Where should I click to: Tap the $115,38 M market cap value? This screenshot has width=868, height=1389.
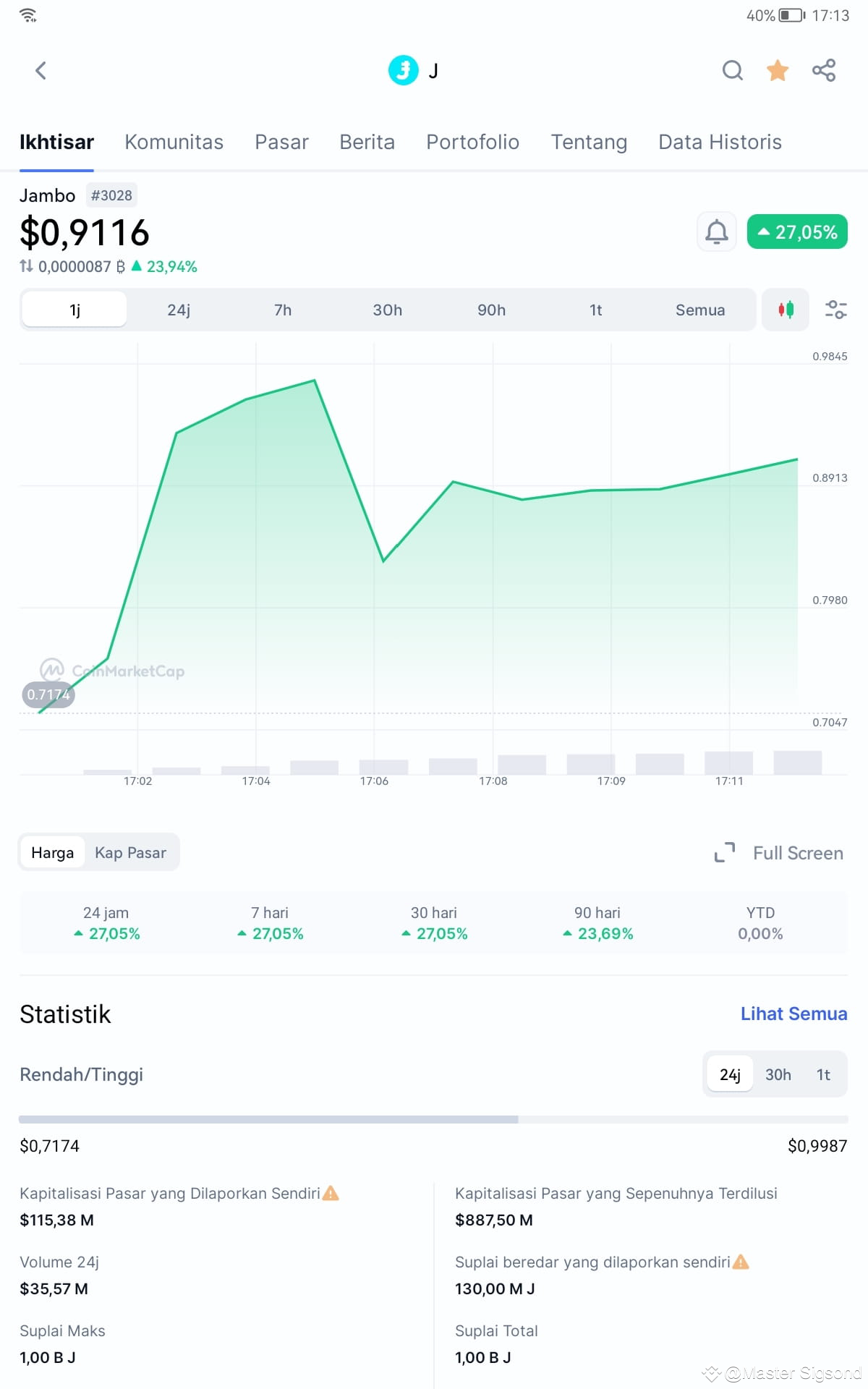(x=56, y=1220)
